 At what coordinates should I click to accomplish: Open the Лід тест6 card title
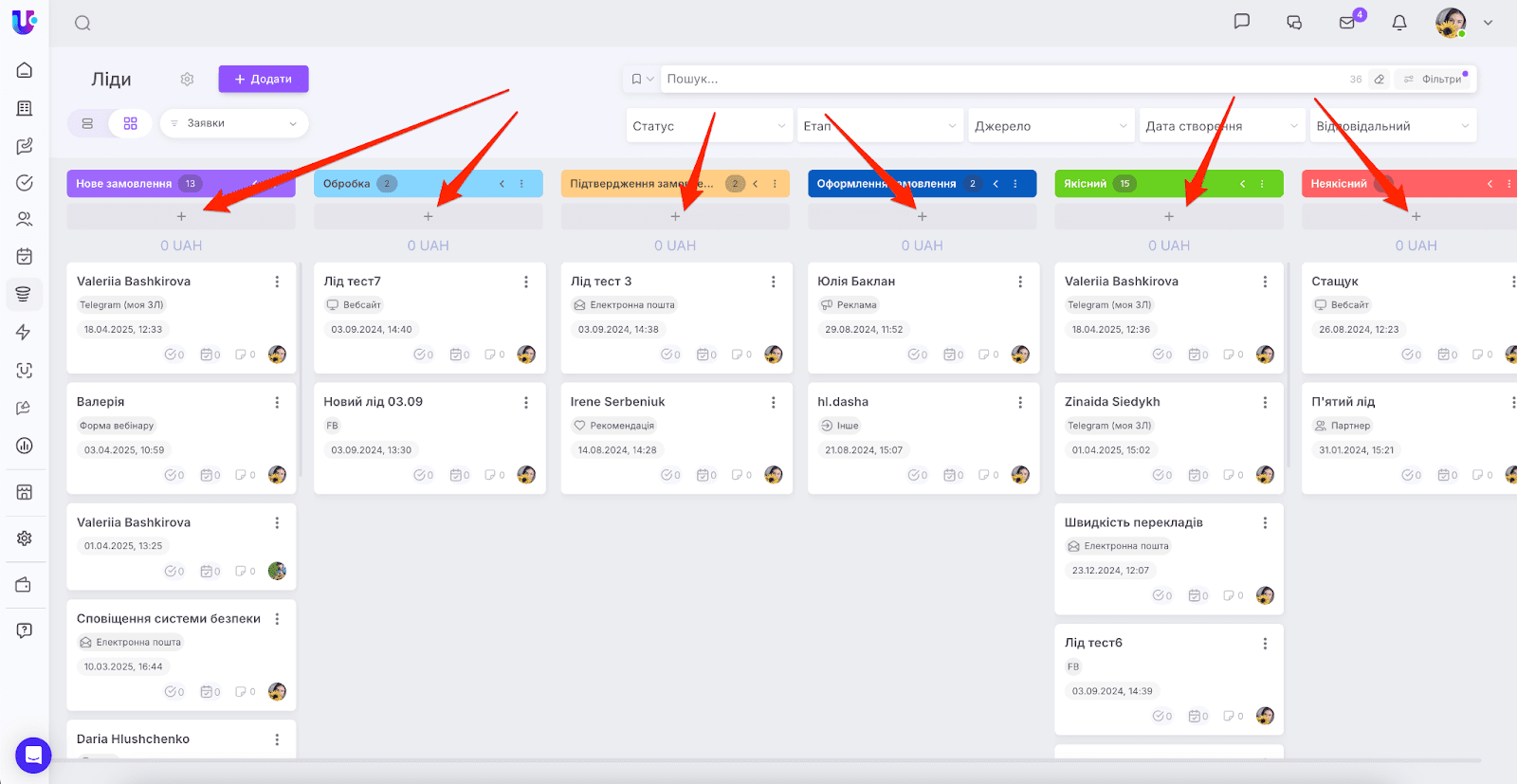pyautogui.click(x=1093, y=643)
